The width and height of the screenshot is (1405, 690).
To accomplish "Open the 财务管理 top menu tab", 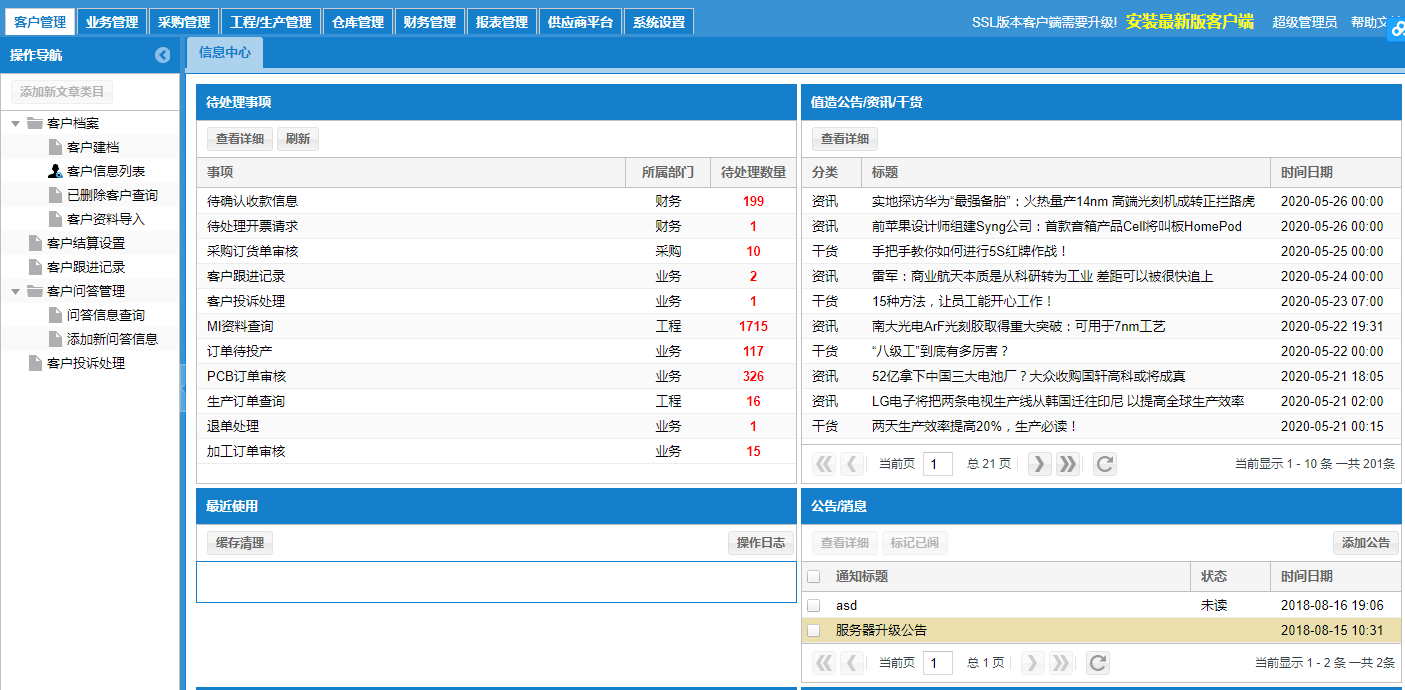I will (x=430, y=22).
